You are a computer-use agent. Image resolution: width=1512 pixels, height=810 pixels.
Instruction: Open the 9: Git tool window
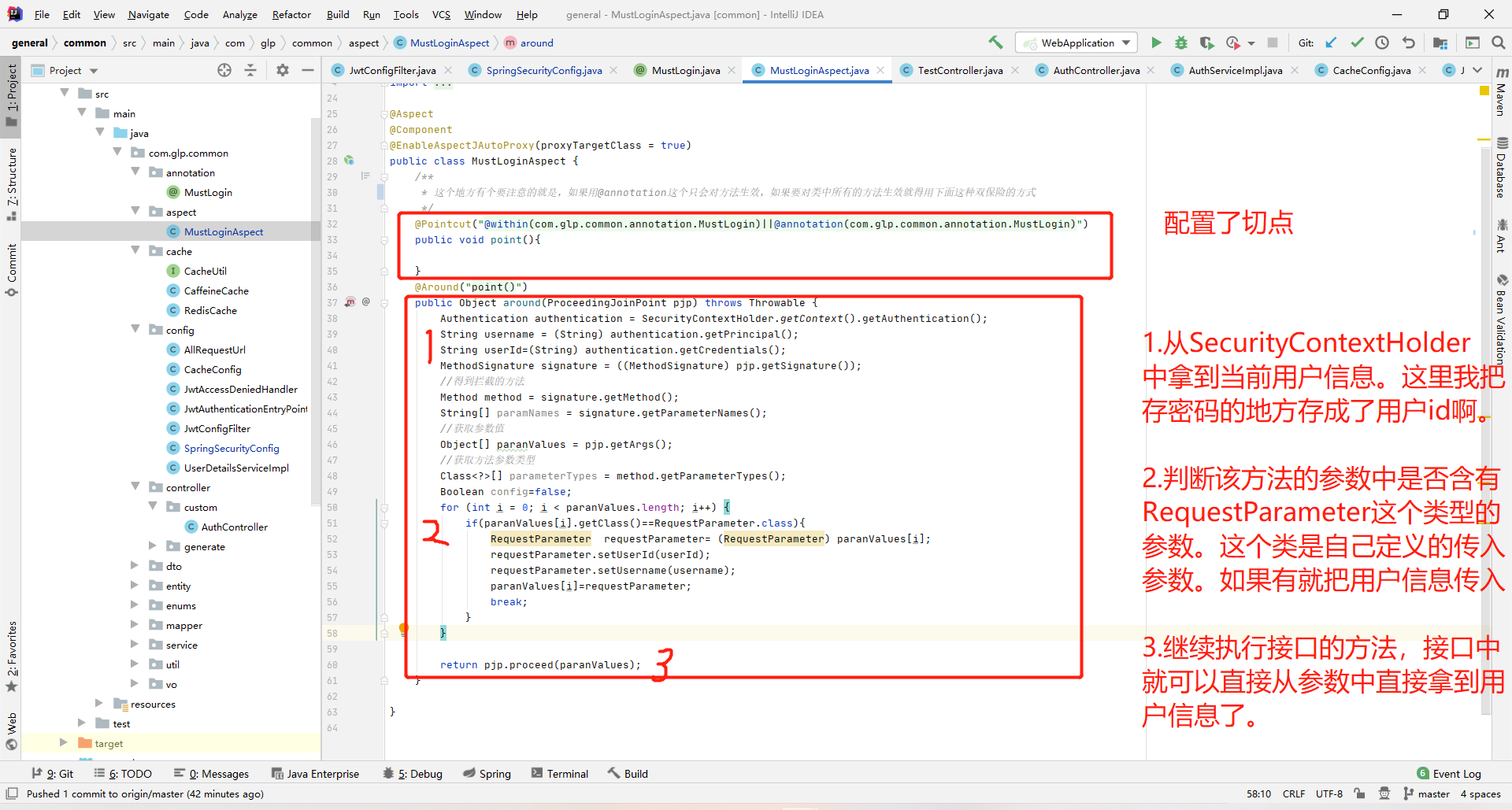(52, 774)
